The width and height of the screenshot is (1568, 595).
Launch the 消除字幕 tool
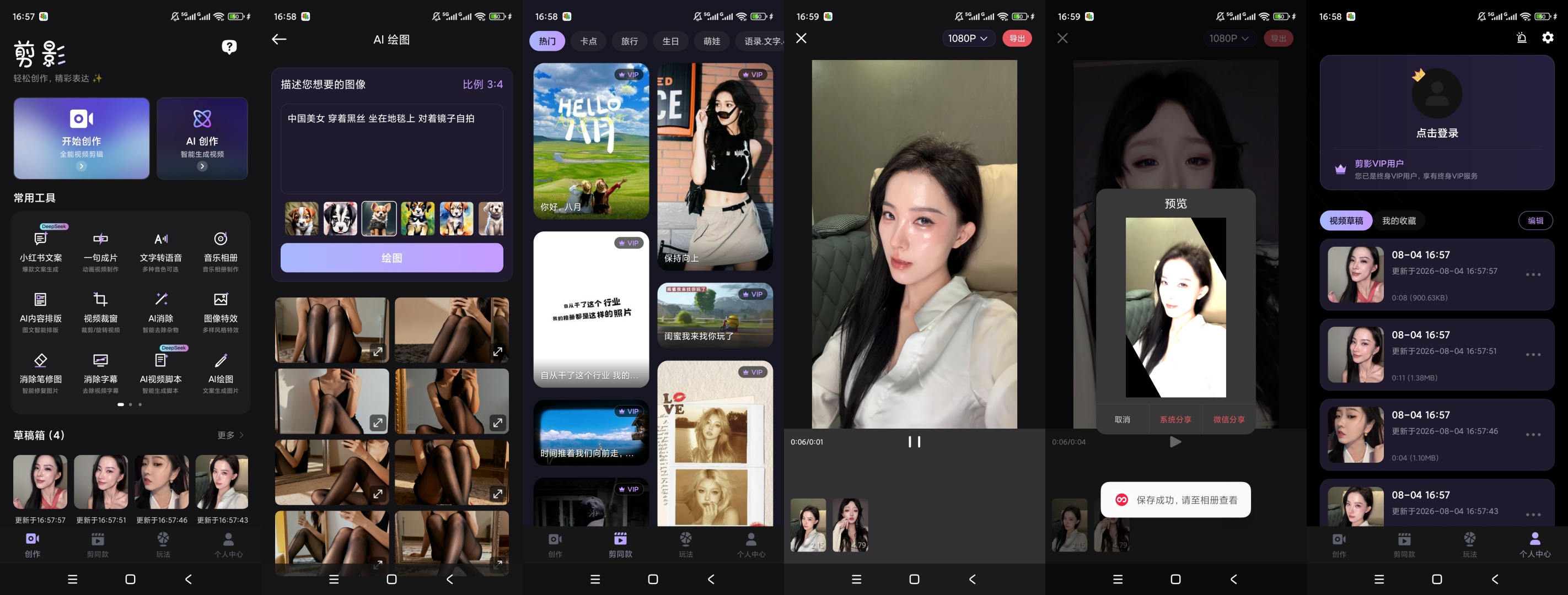click(100, 374)
